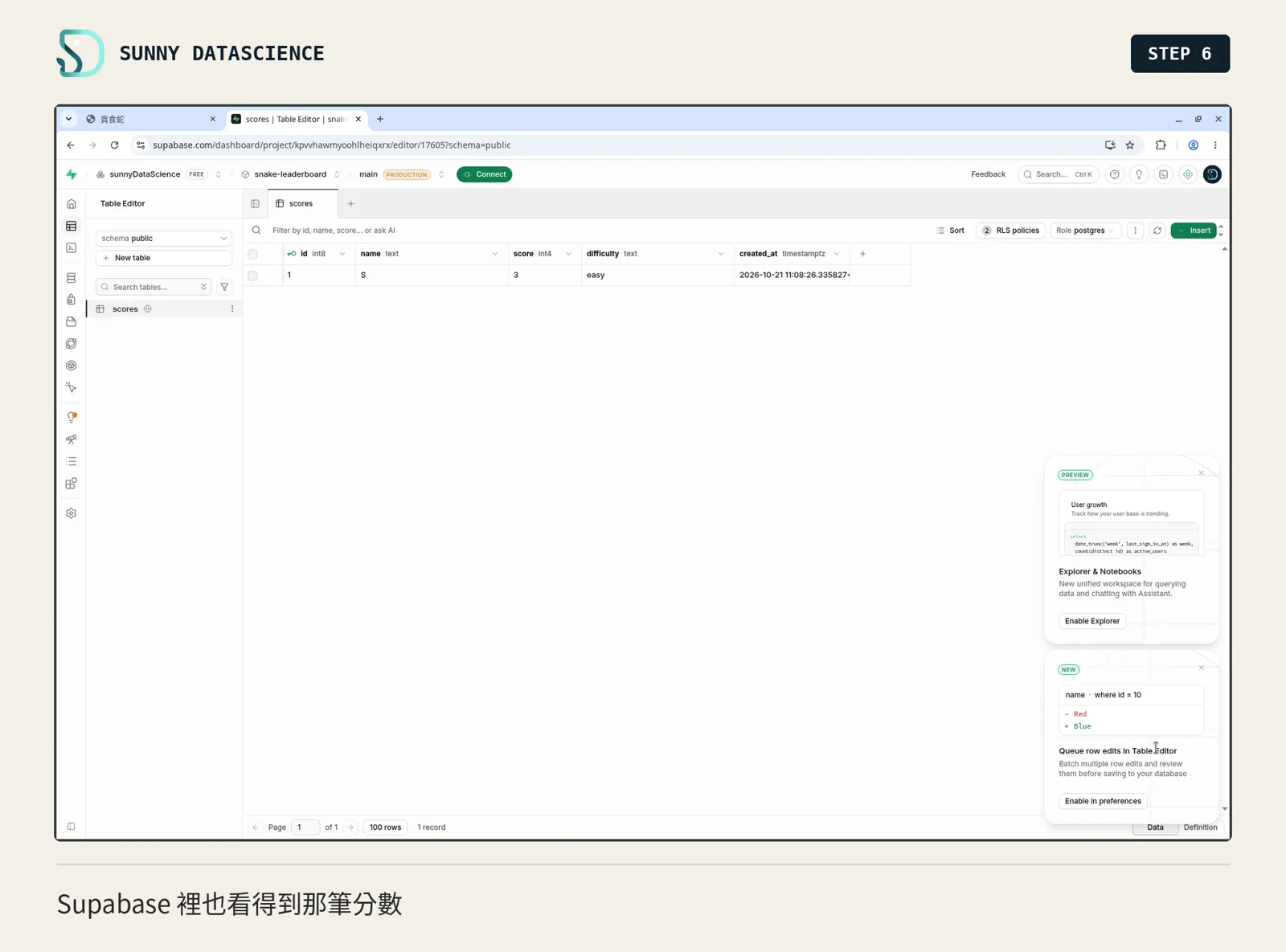This screenshot has width=1286, height=952.
Task: Expand the created_at column header menu
Action: coord(837,254)
